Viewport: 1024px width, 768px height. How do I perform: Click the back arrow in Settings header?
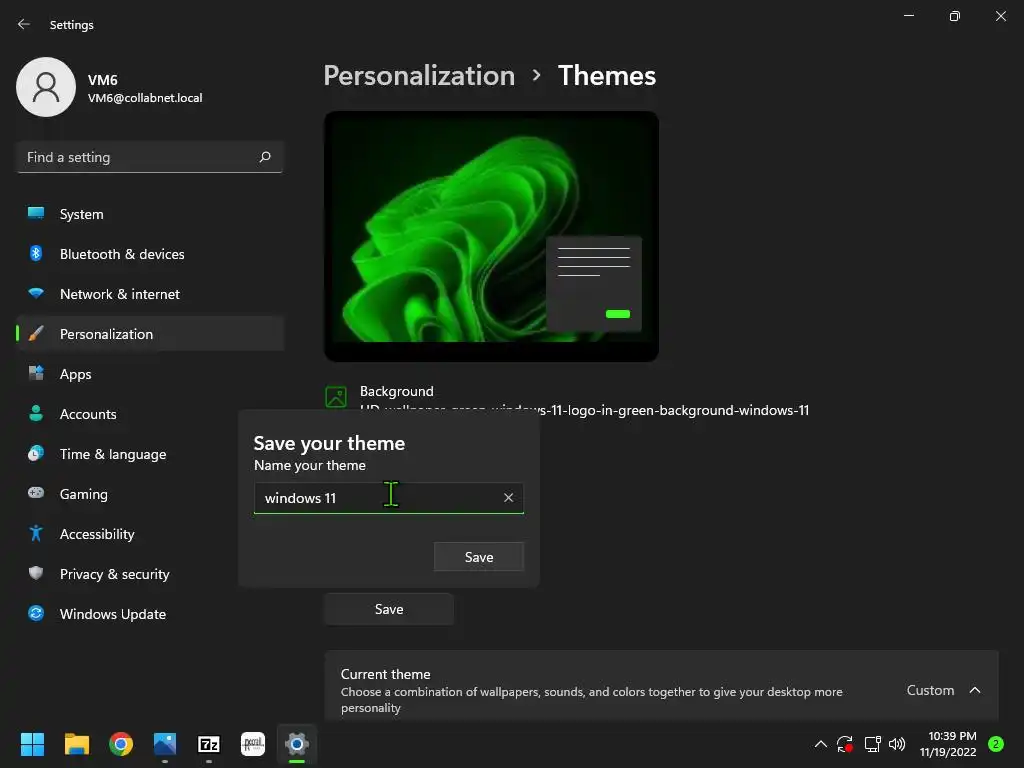(x=24, y=24)
